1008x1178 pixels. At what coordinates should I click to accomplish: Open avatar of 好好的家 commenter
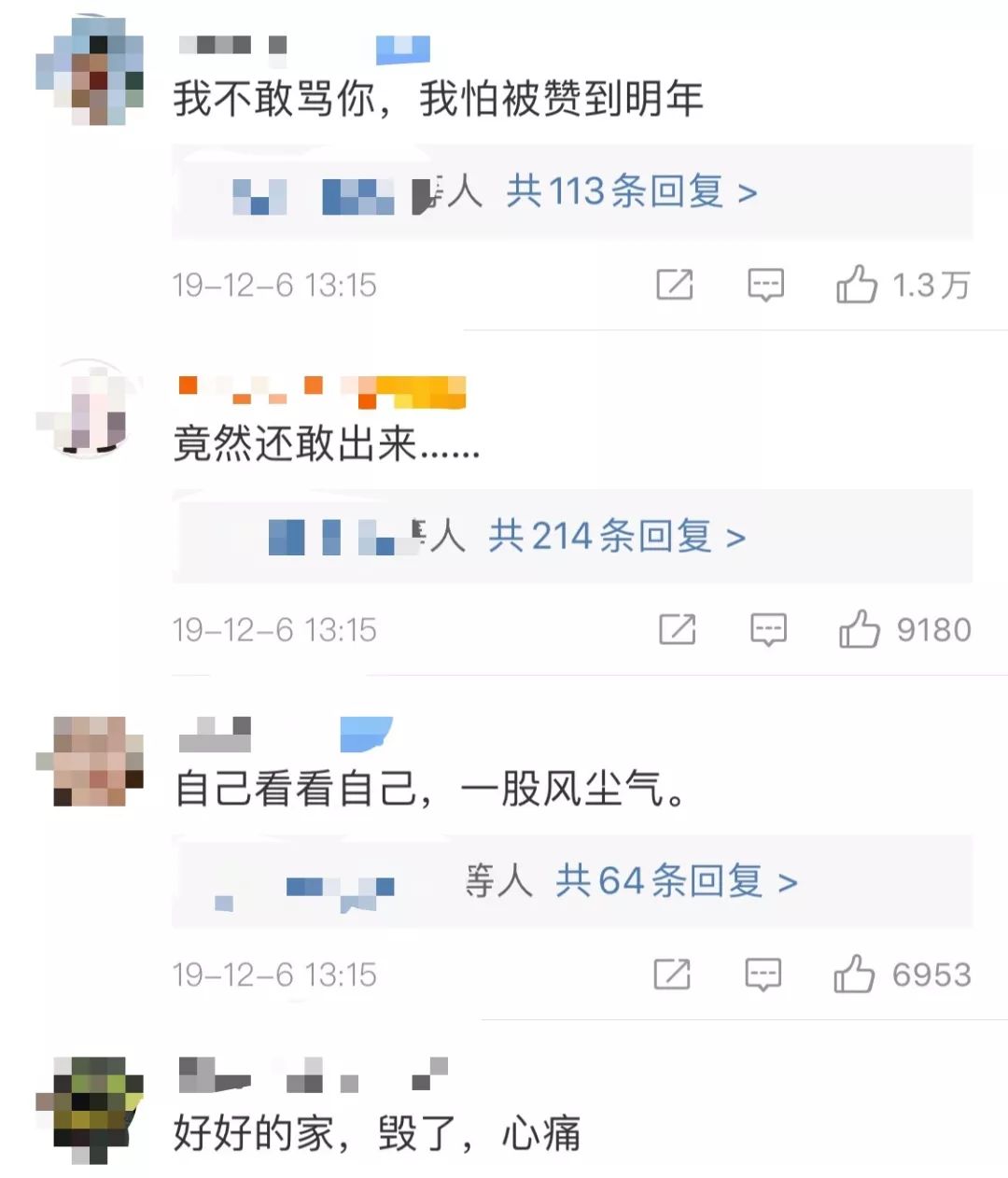(x=90, y=1109)
